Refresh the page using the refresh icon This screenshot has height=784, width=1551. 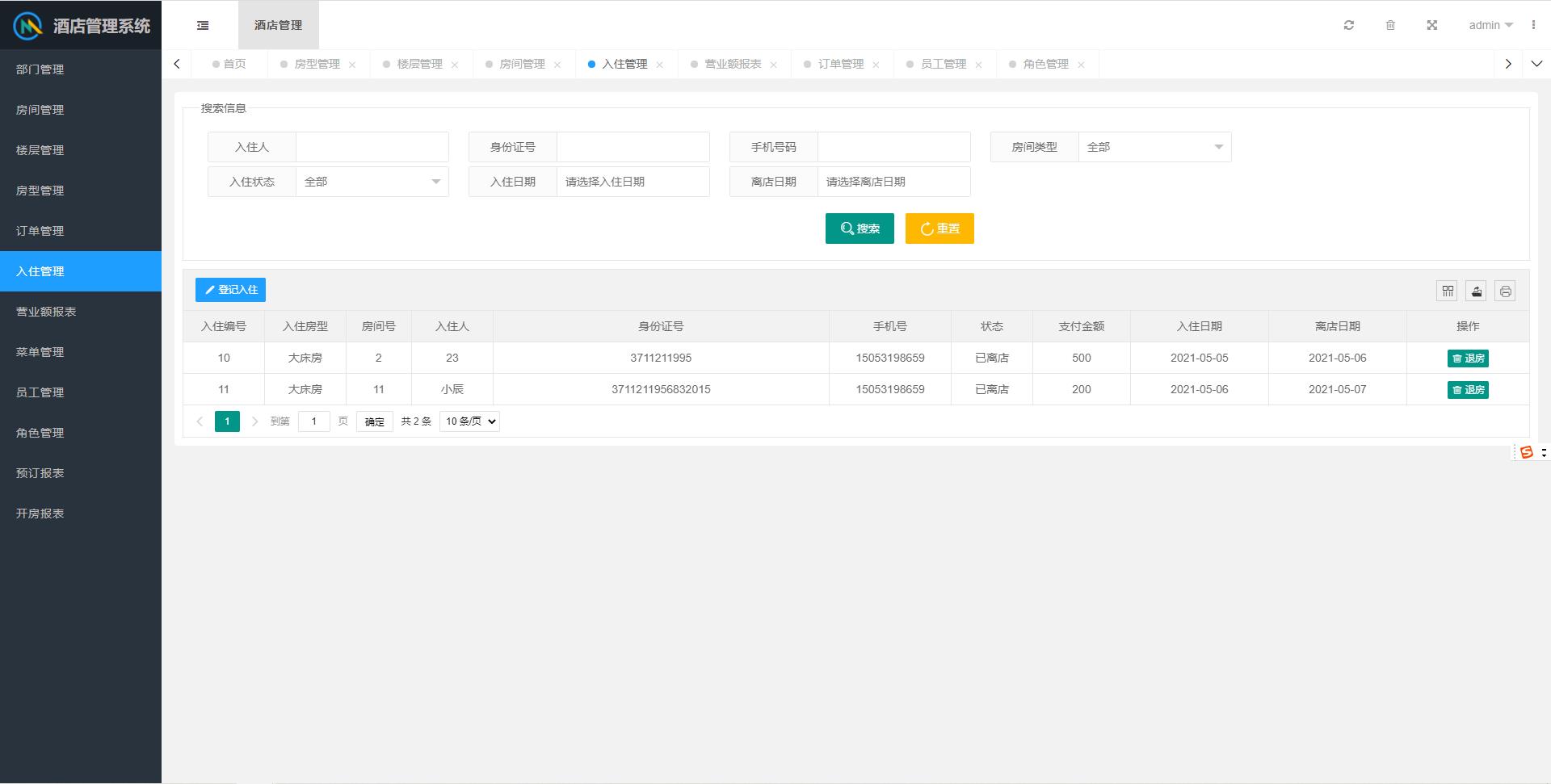pyautogui.click(x=1348, y=25)
